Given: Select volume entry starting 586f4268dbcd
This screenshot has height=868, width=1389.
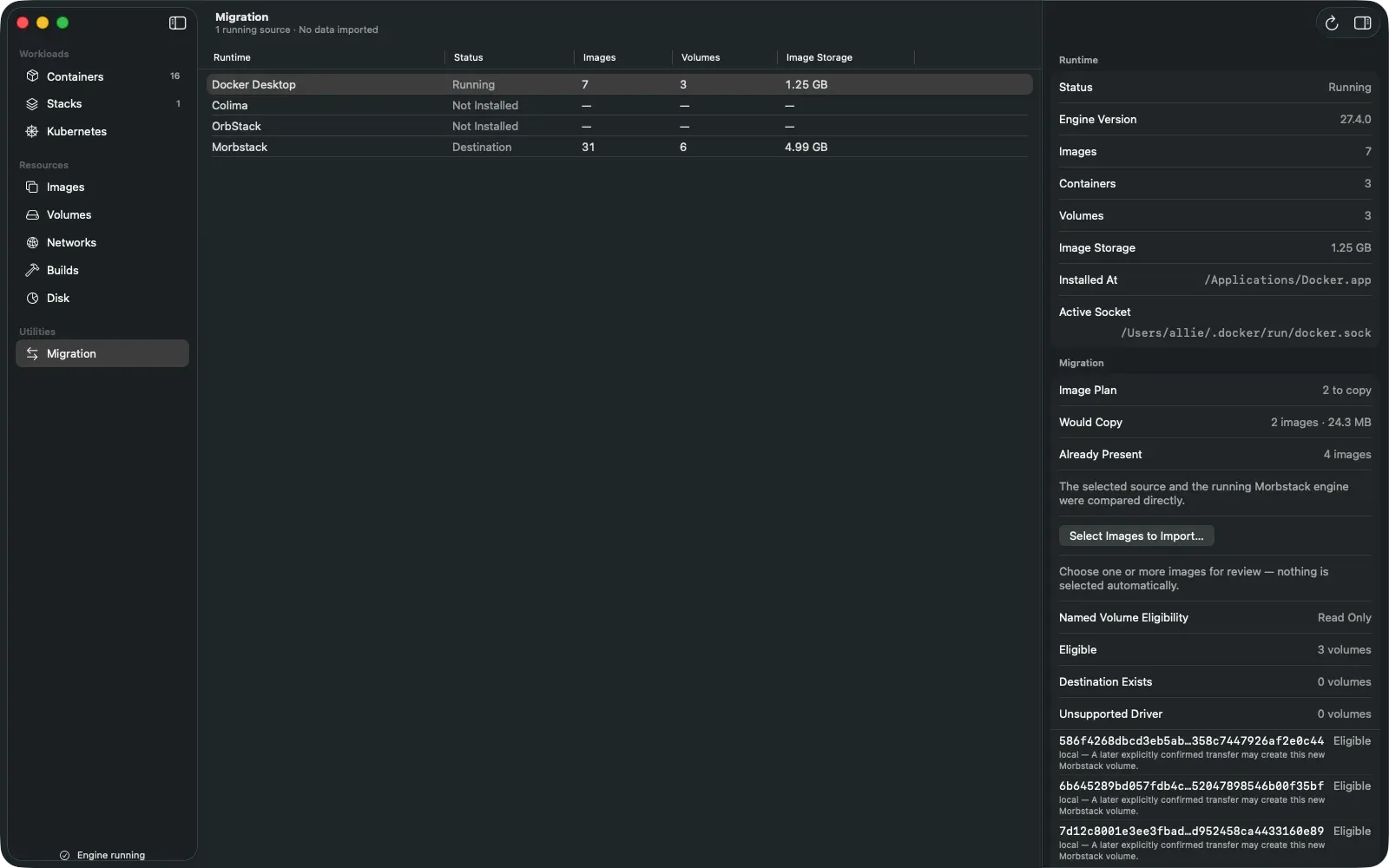Looking at the screenshot, I should [x=1215, y=753].
